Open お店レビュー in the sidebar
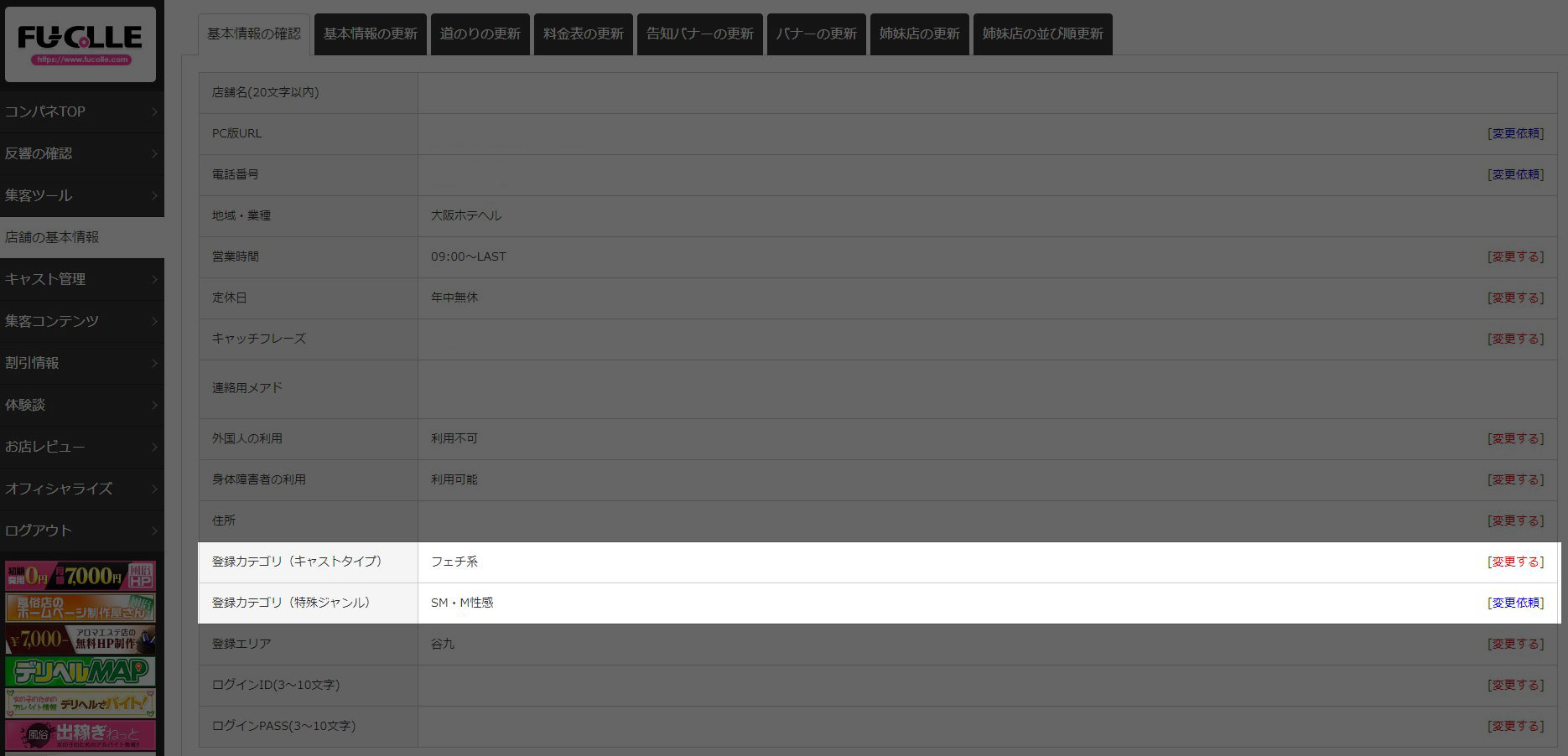Viewport: 1568px width, 756px height. (82, 447)
